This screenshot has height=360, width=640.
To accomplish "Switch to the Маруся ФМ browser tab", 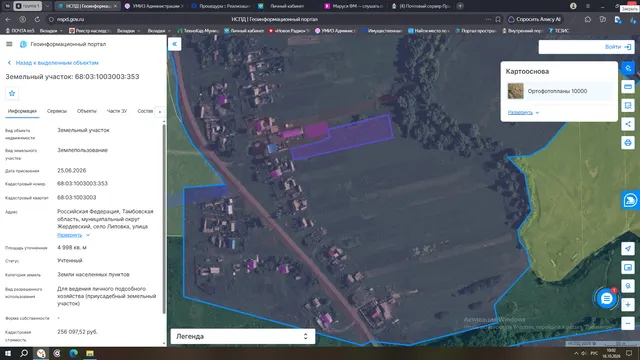I will click(x=354, y=6).
